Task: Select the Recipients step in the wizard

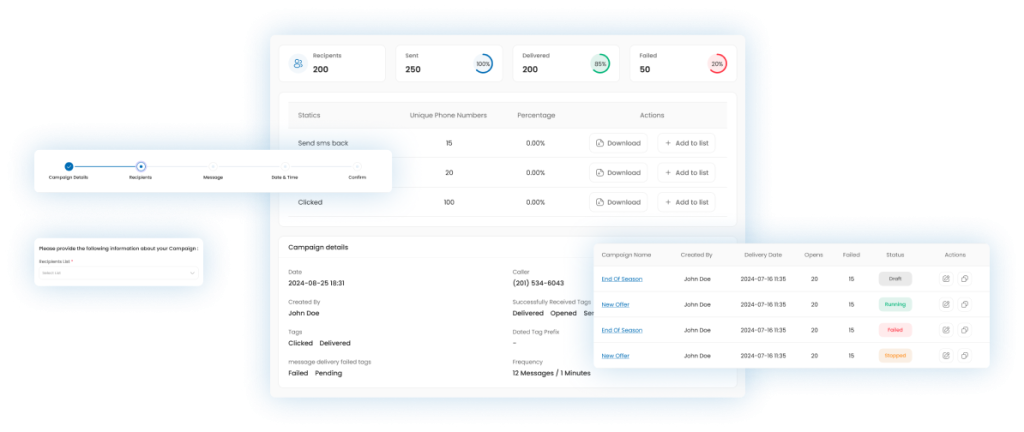Action: point(141,166)
